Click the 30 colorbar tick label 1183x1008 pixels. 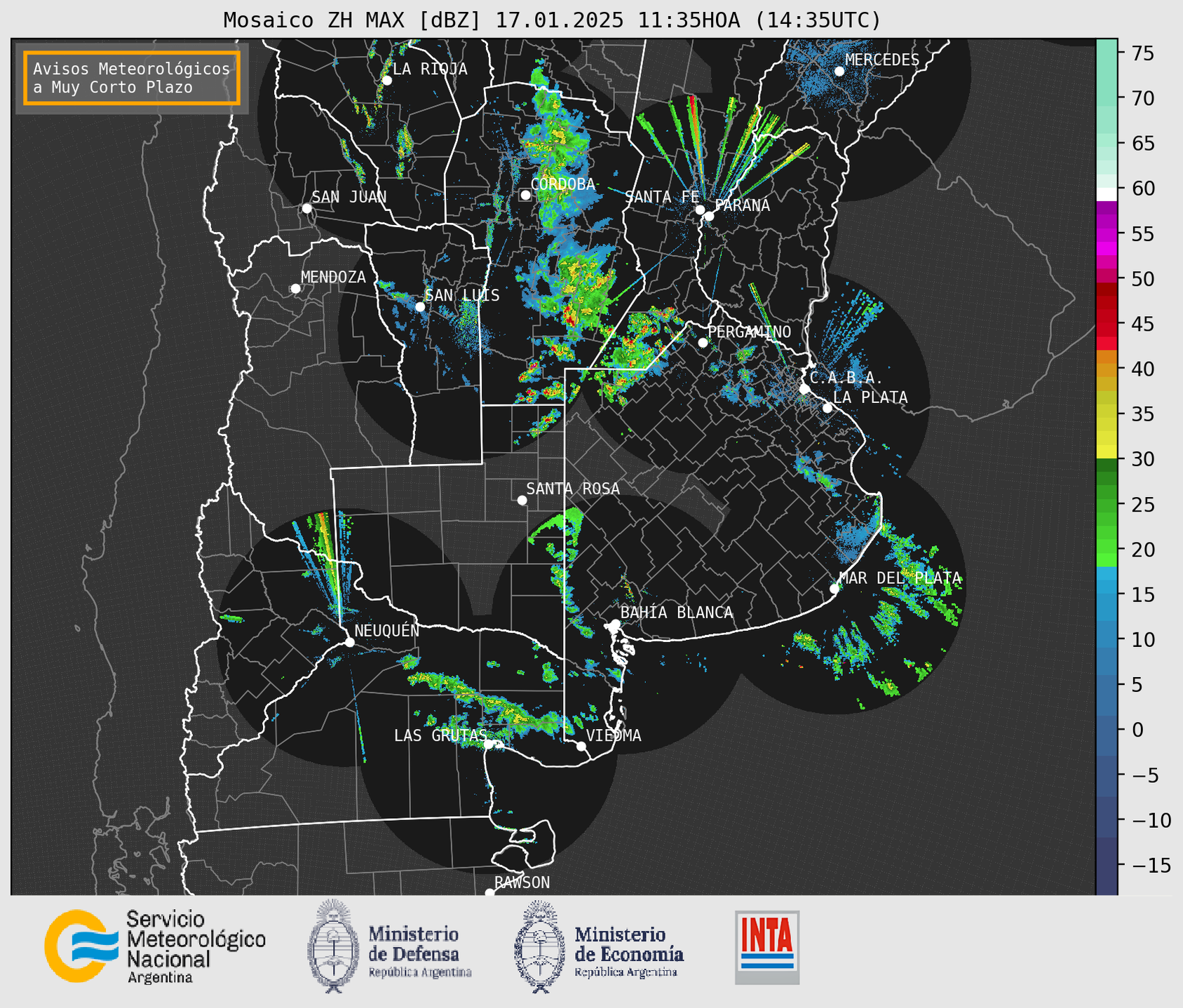1143,459
